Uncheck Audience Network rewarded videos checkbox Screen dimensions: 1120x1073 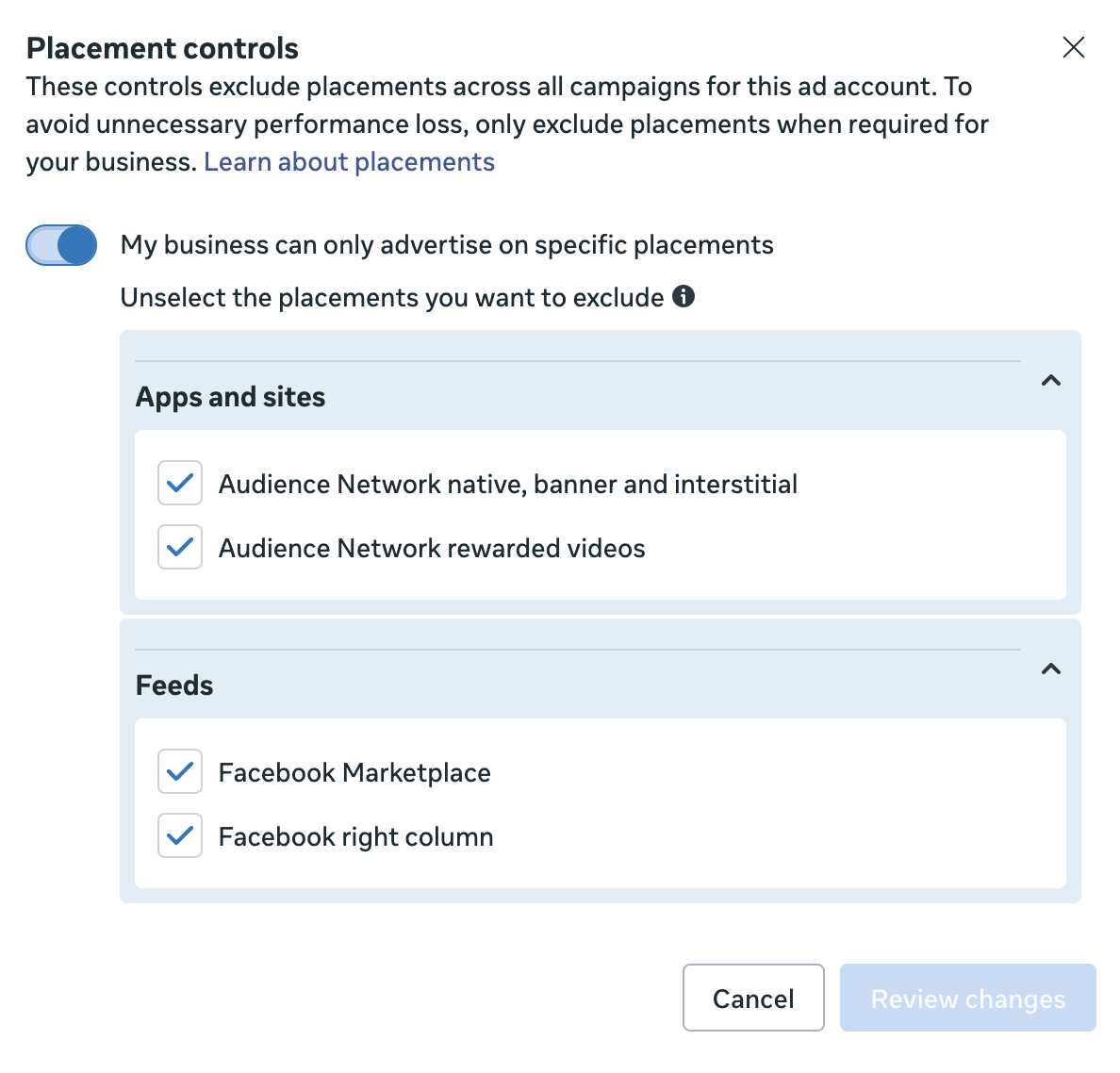coord(180,548)
